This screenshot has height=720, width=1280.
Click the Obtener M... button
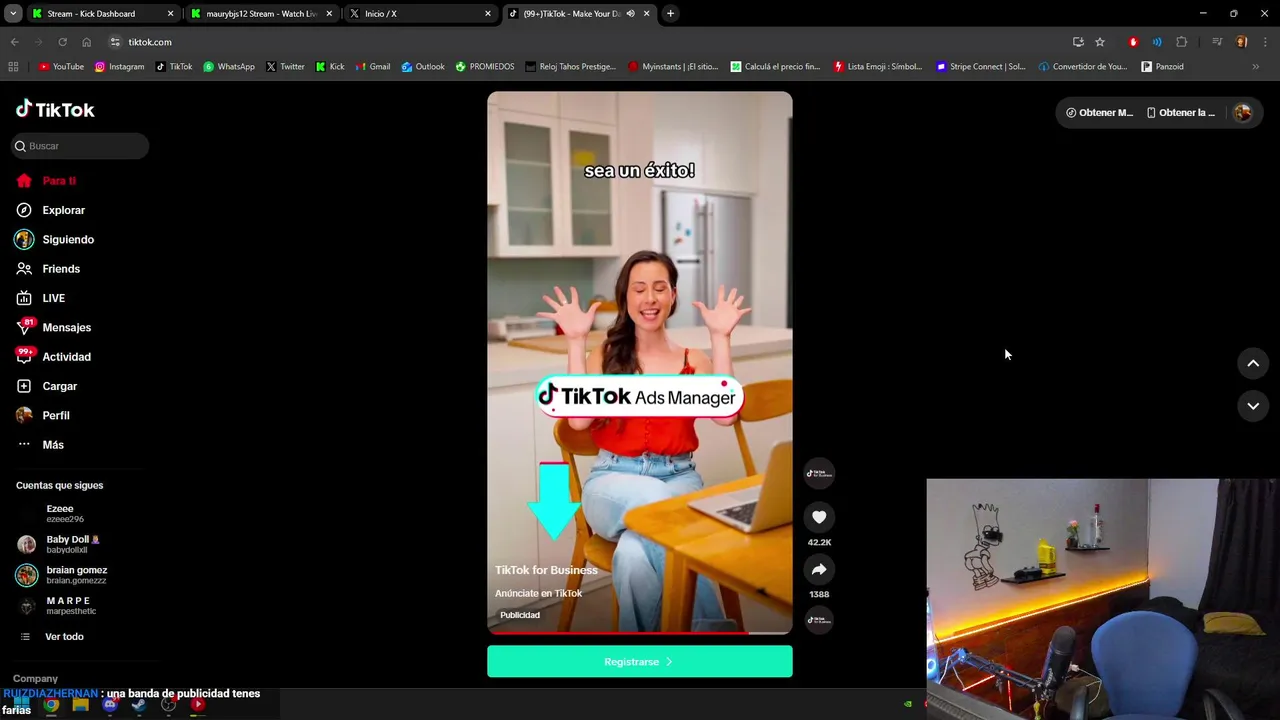(x=1100, y=113)
